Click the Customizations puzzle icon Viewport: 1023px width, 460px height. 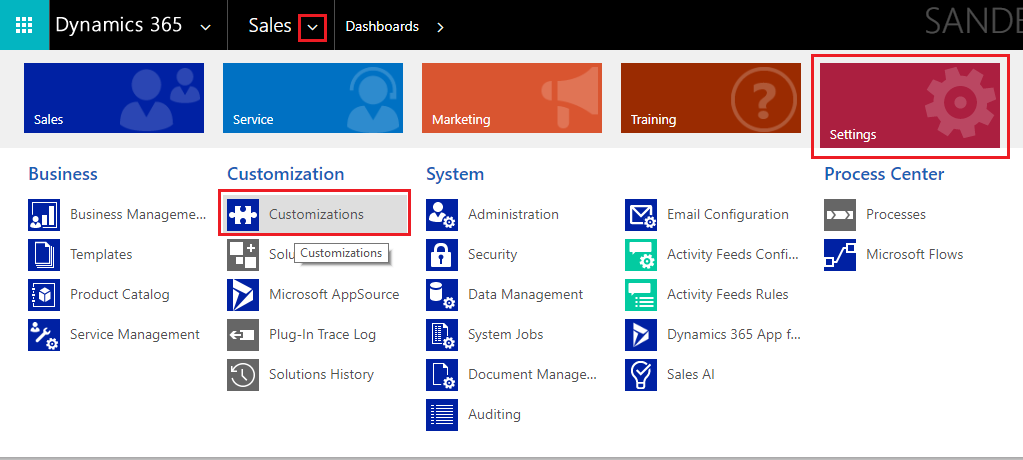point(243,215)
